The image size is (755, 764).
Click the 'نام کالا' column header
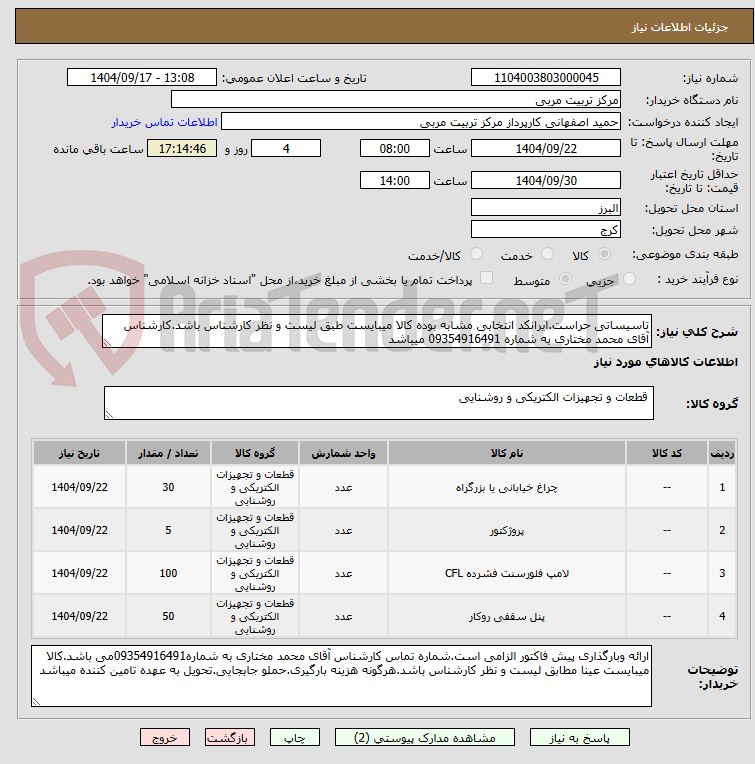coord(507,453)
